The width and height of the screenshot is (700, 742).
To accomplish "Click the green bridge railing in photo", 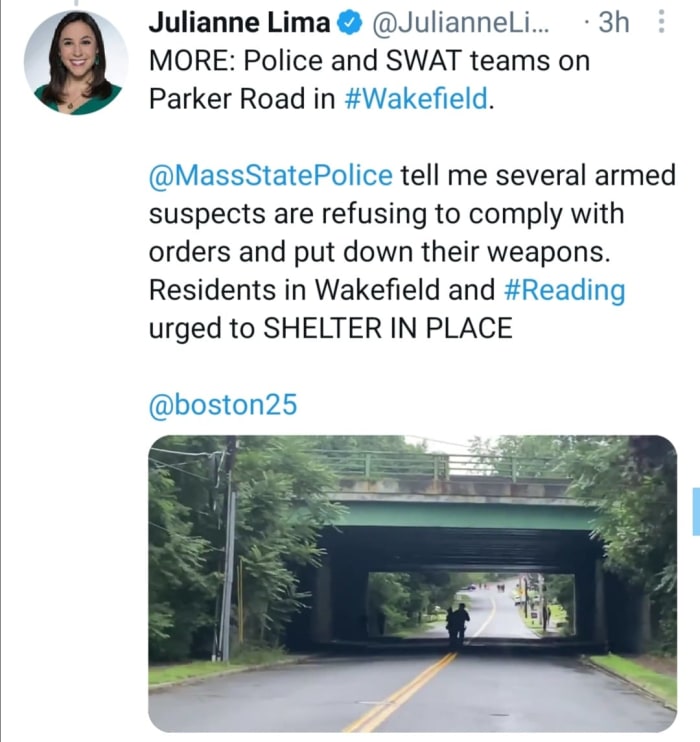I will [440, 464].
